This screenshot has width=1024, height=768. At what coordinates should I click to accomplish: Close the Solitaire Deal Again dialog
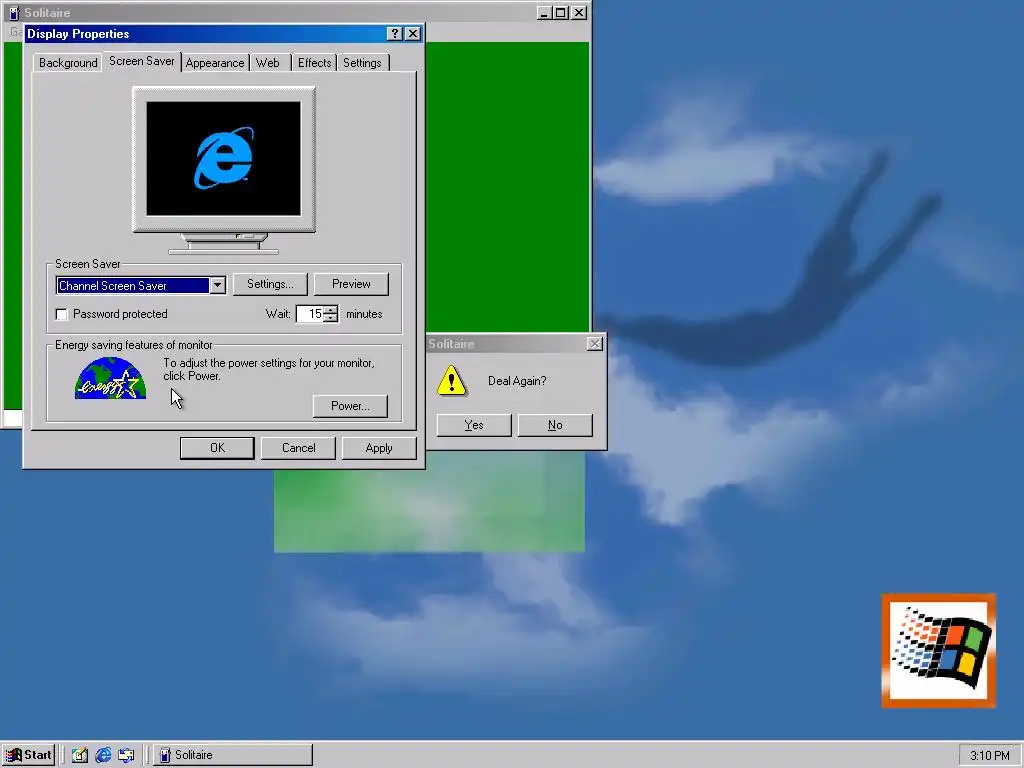594,344
